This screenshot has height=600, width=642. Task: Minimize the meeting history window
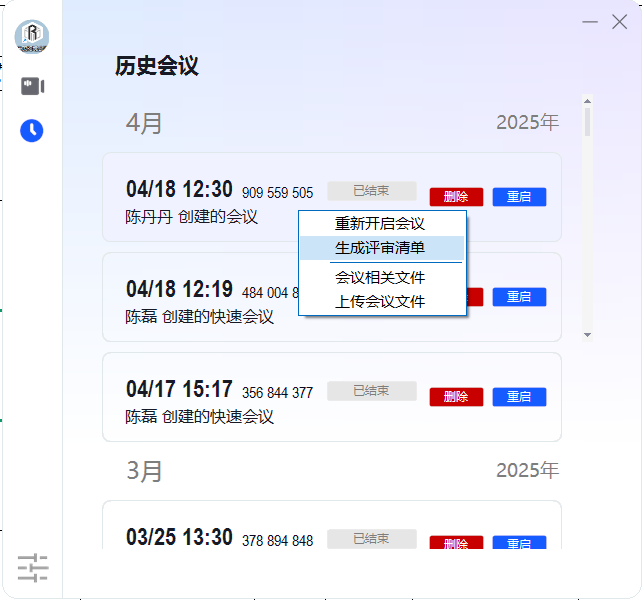pos(591,21)
